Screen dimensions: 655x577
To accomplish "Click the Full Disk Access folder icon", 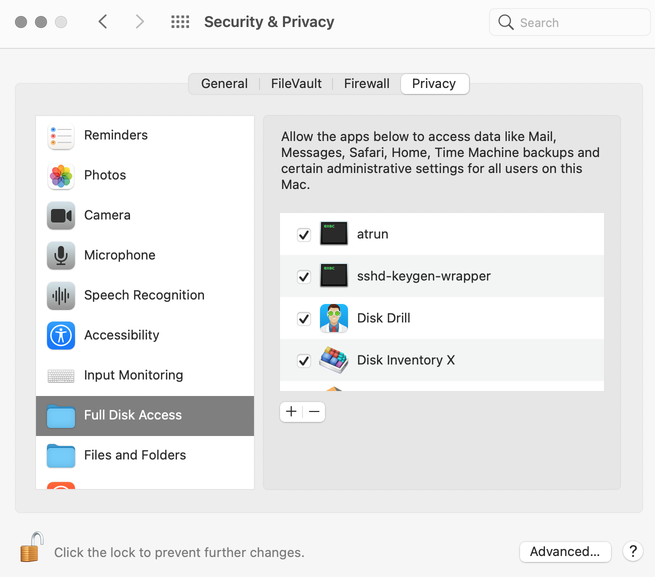I will [x=61, y=416].
